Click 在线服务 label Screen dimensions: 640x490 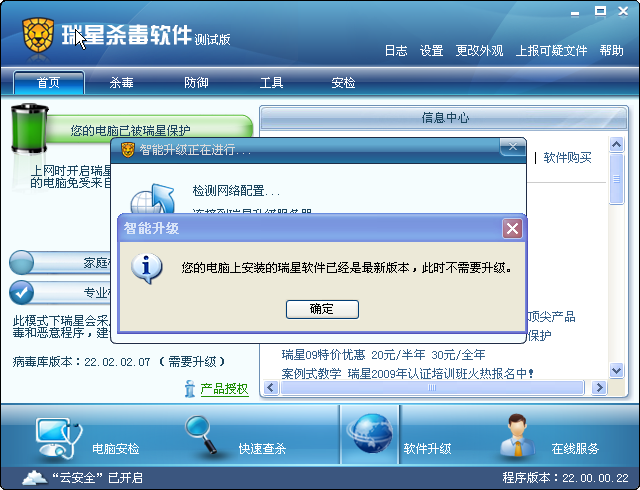[575, 449]
